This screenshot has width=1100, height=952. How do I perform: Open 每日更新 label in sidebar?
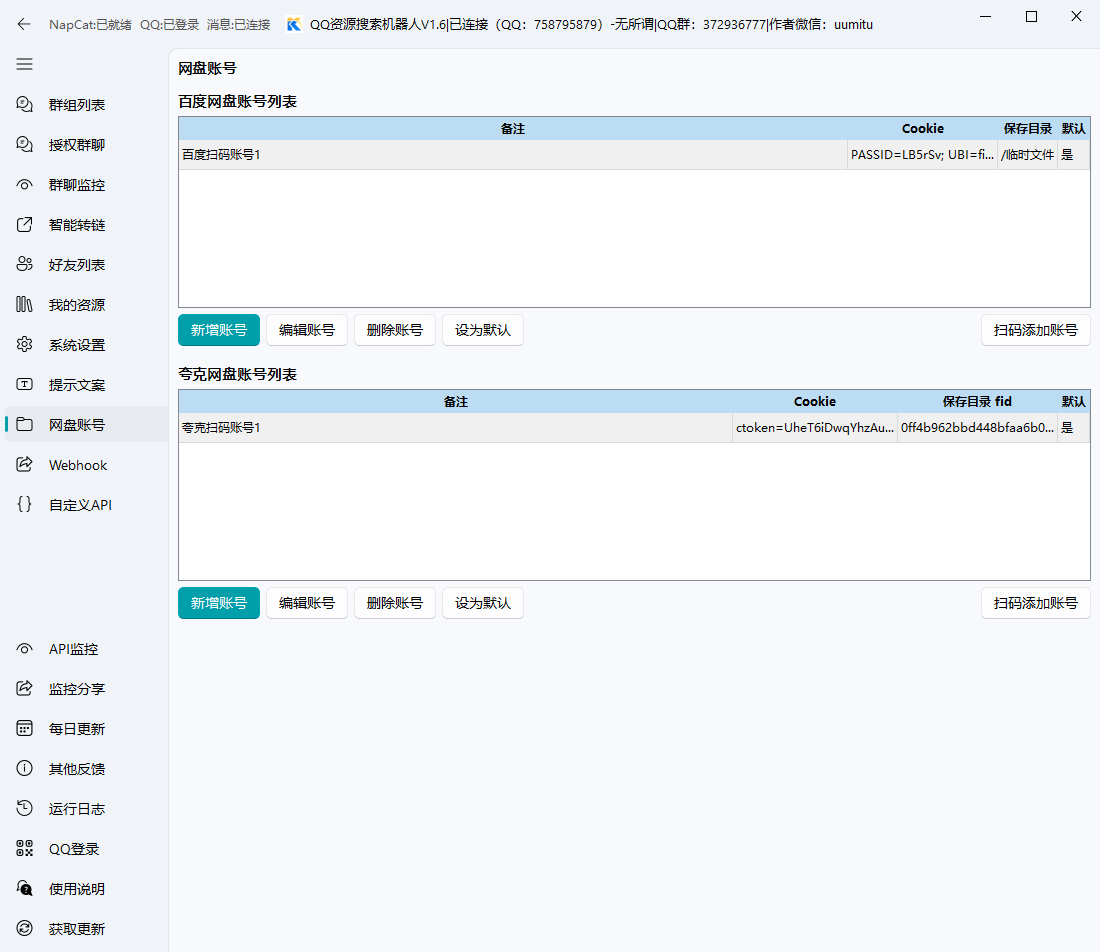pos(77,729)
